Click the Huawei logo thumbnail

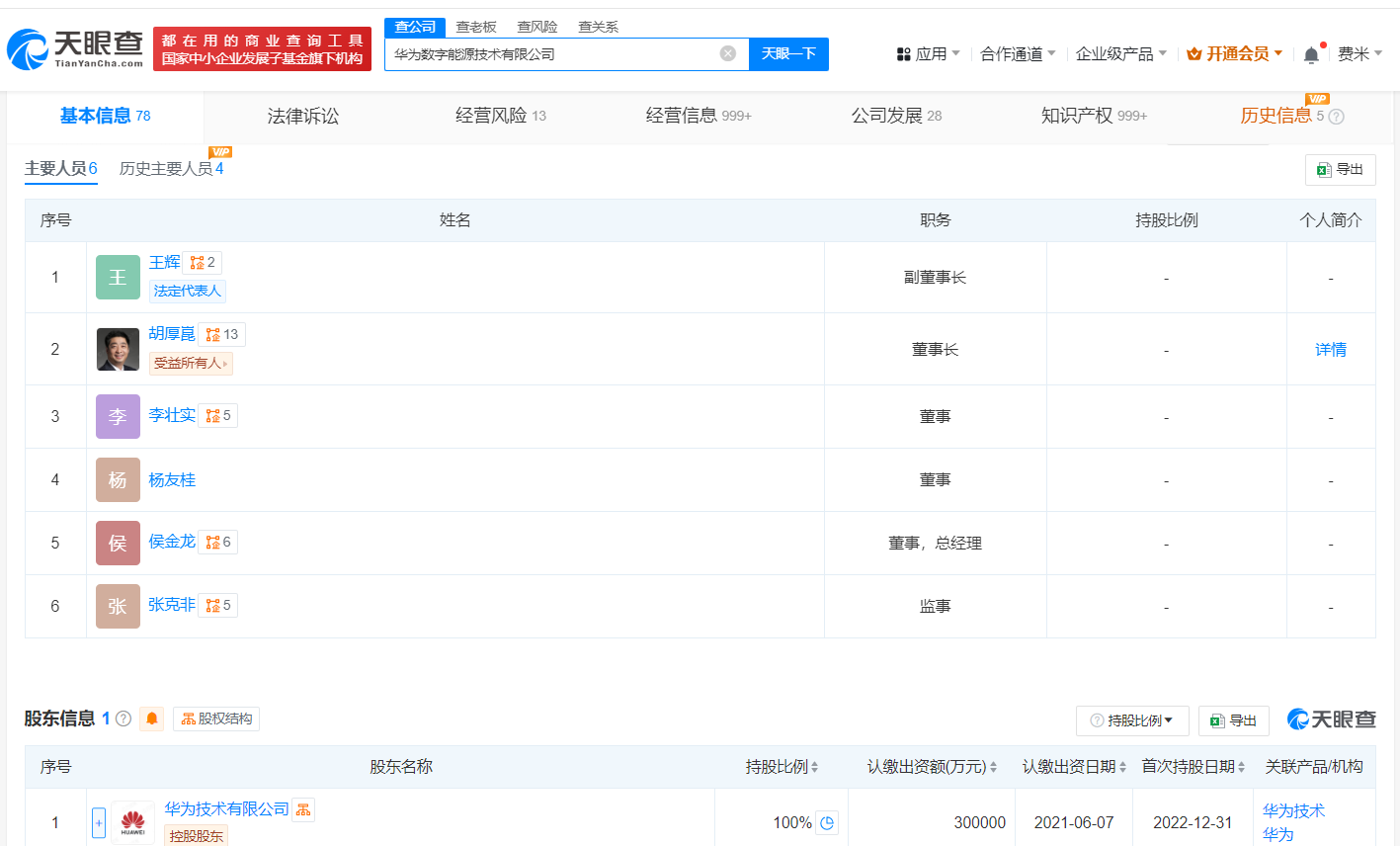[x=132, y=822]
